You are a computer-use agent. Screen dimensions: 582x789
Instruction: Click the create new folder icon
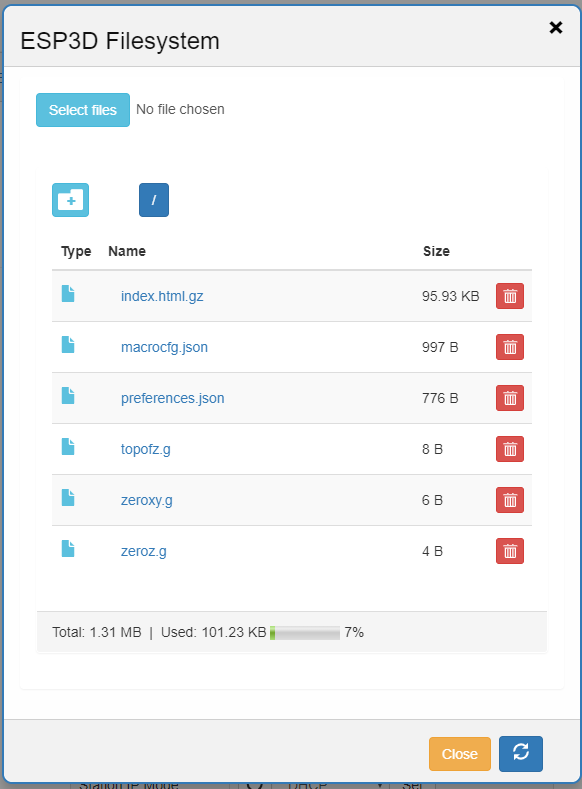tap(70, 200)
